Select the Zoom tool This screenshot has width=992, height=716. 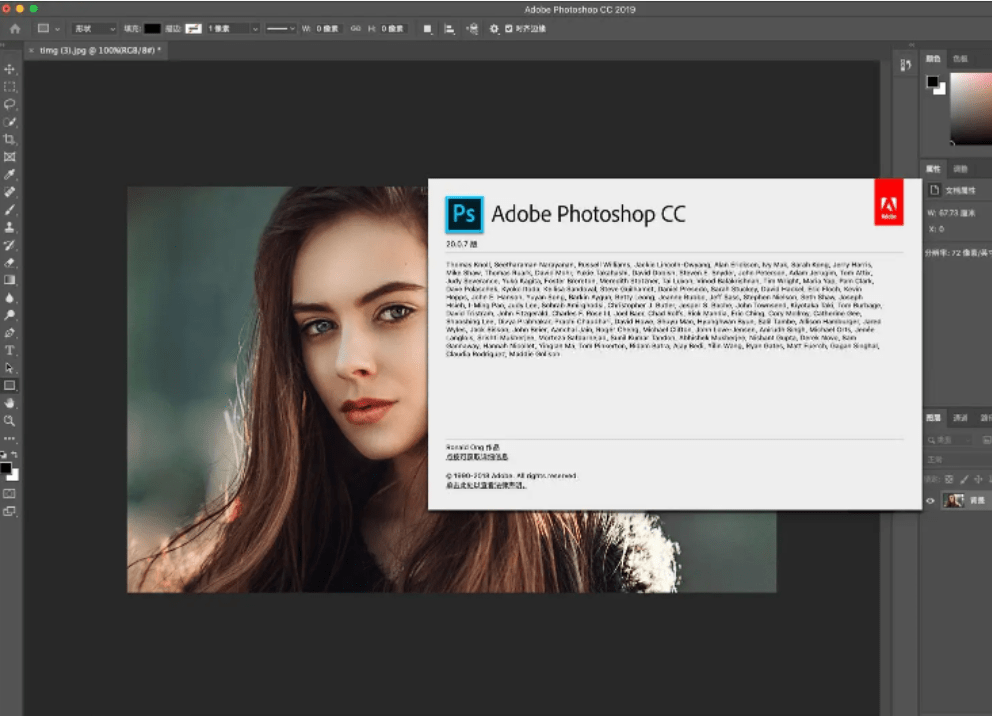(9, 421)
